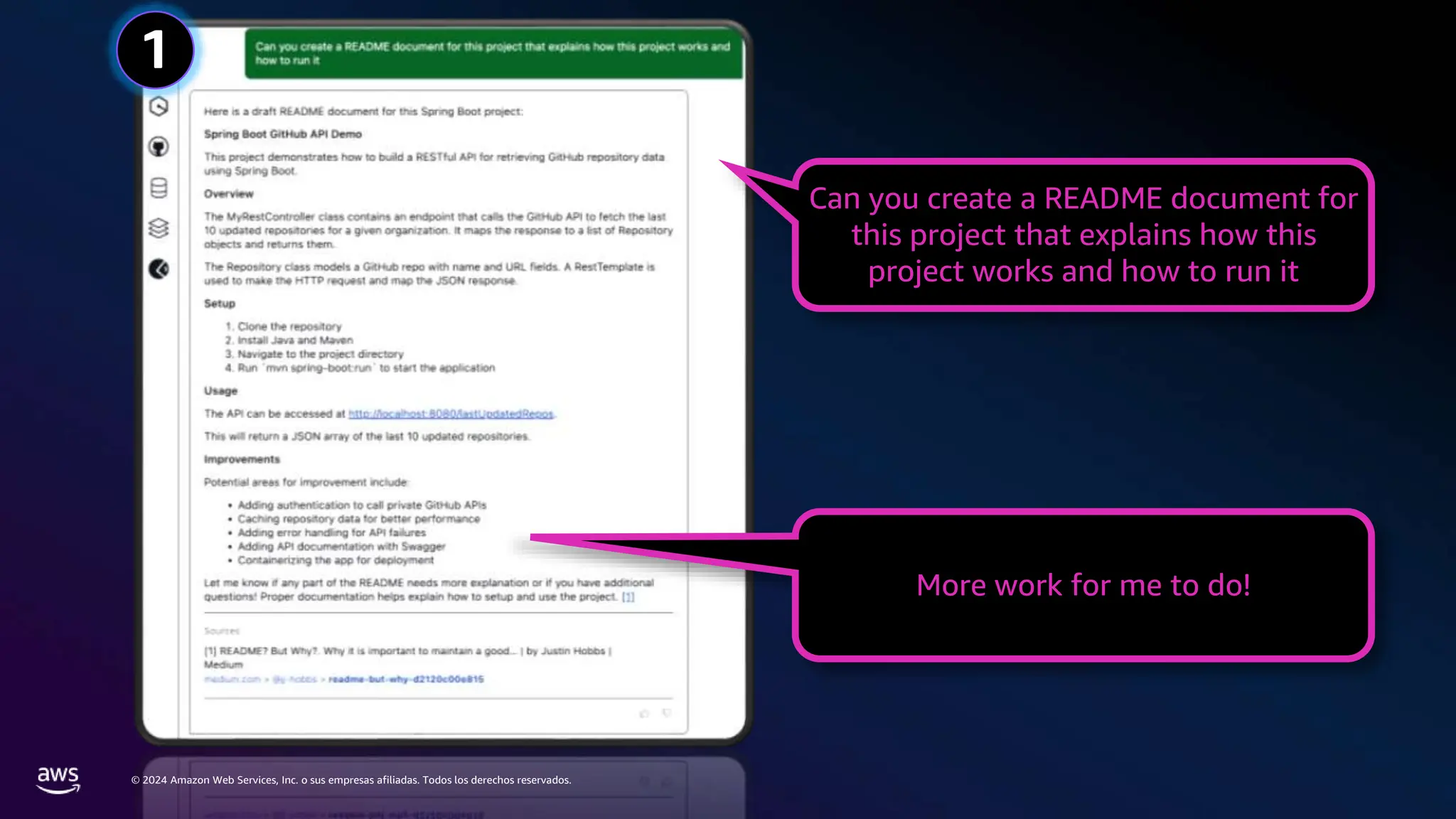This screenshot has height=819, width=1456.
Task: Give thumbs up to the README response
Action: (x=644, y=713)
